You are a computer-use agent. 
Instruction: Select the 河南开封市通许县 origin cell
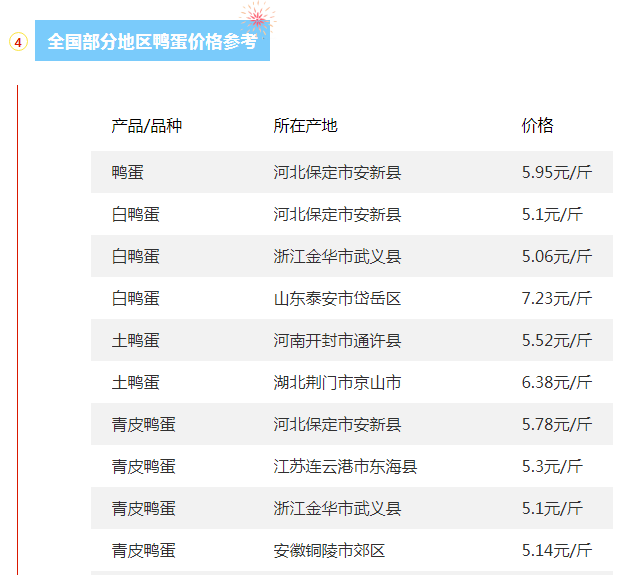[x=337, y=341]
